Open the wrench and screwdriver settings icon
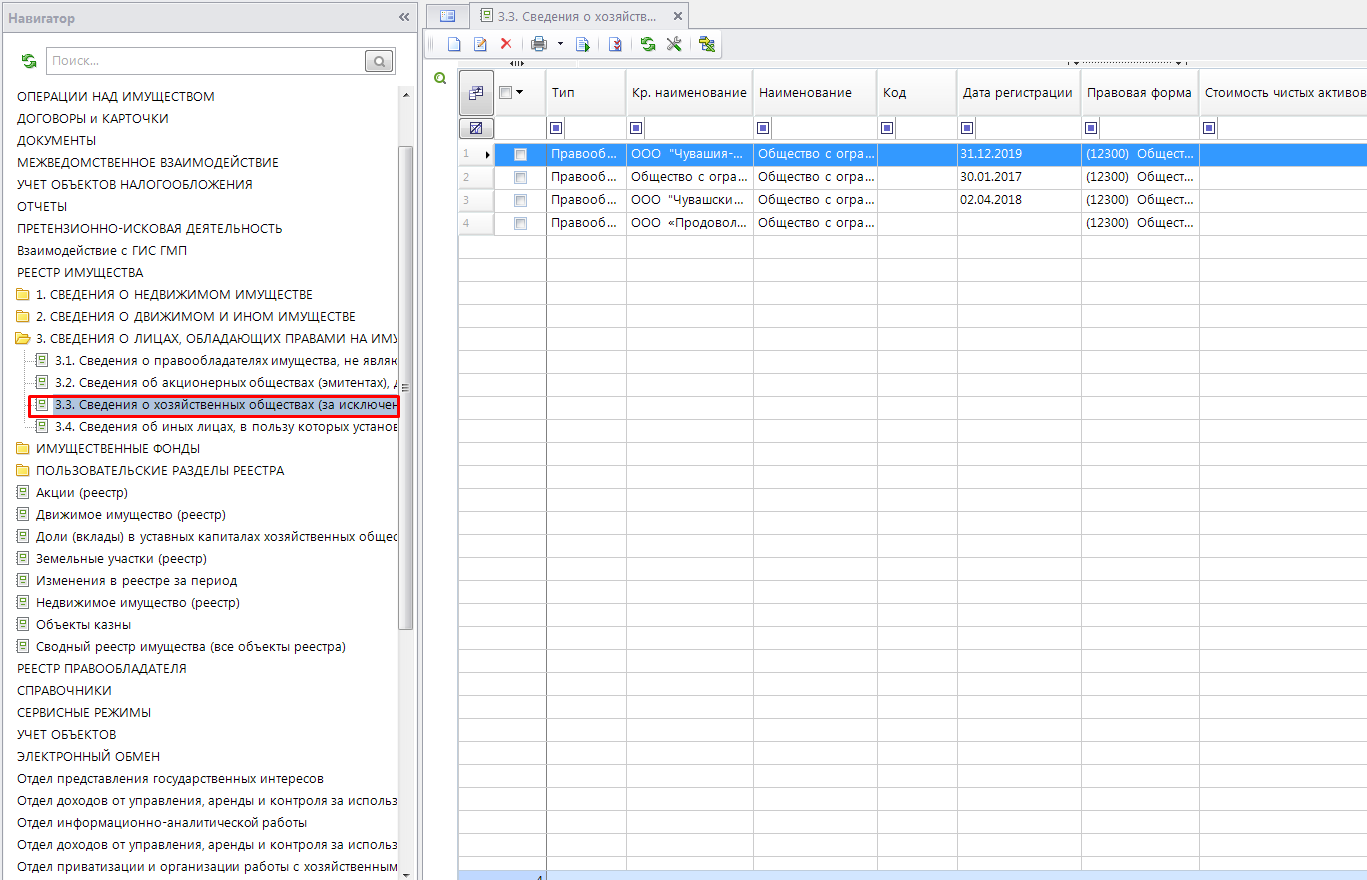 (674, 44)
